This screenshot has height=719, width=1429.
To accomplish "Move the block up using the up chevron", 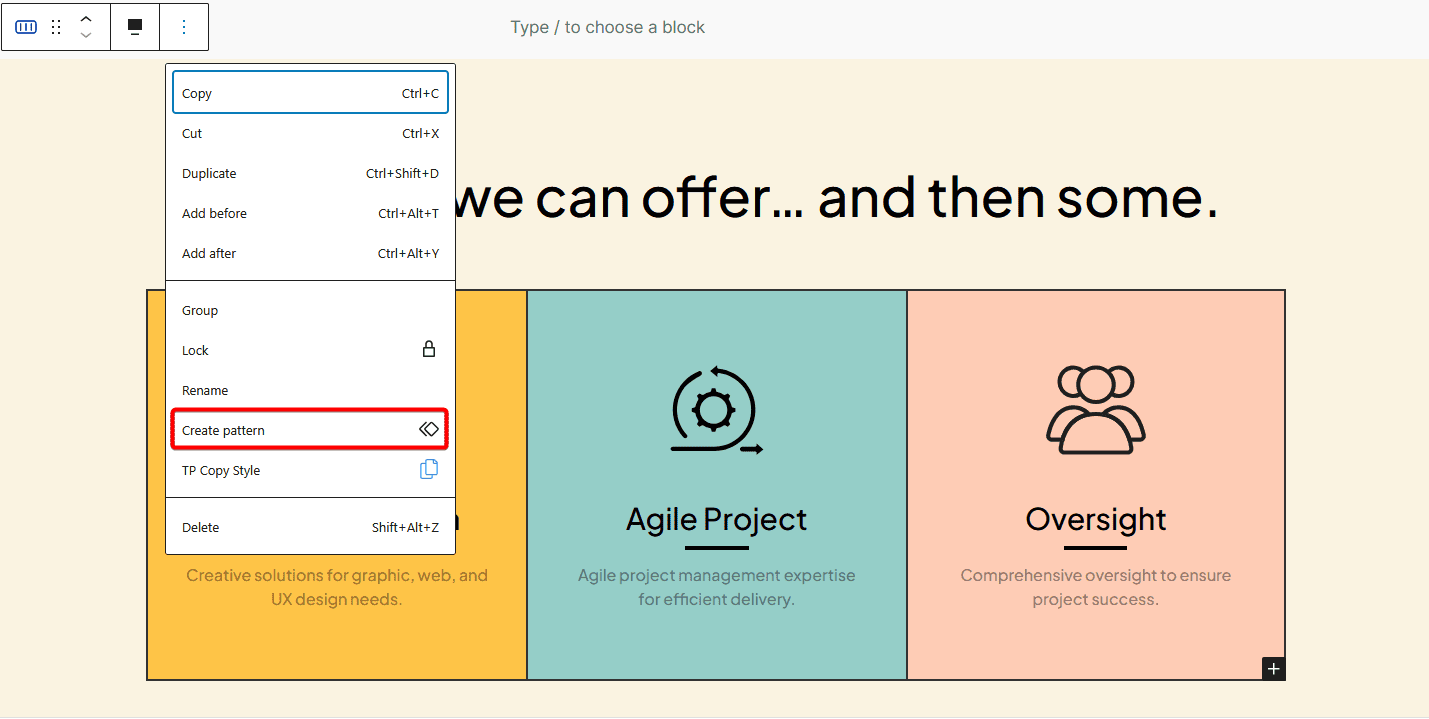I will coord(86,19).
